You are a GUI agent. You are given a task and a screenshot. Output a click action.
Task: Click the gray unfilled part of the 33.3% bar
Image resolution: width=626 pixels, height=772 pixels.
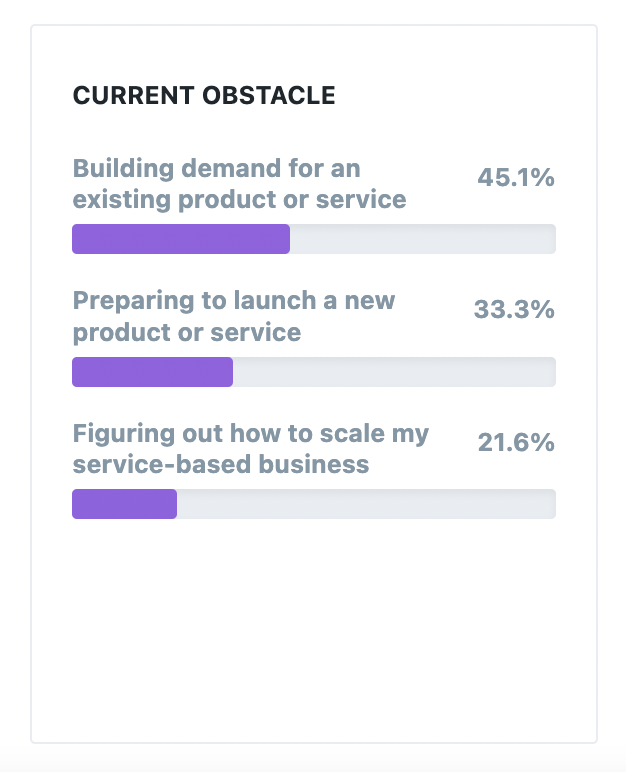click(x=394, y=372)
